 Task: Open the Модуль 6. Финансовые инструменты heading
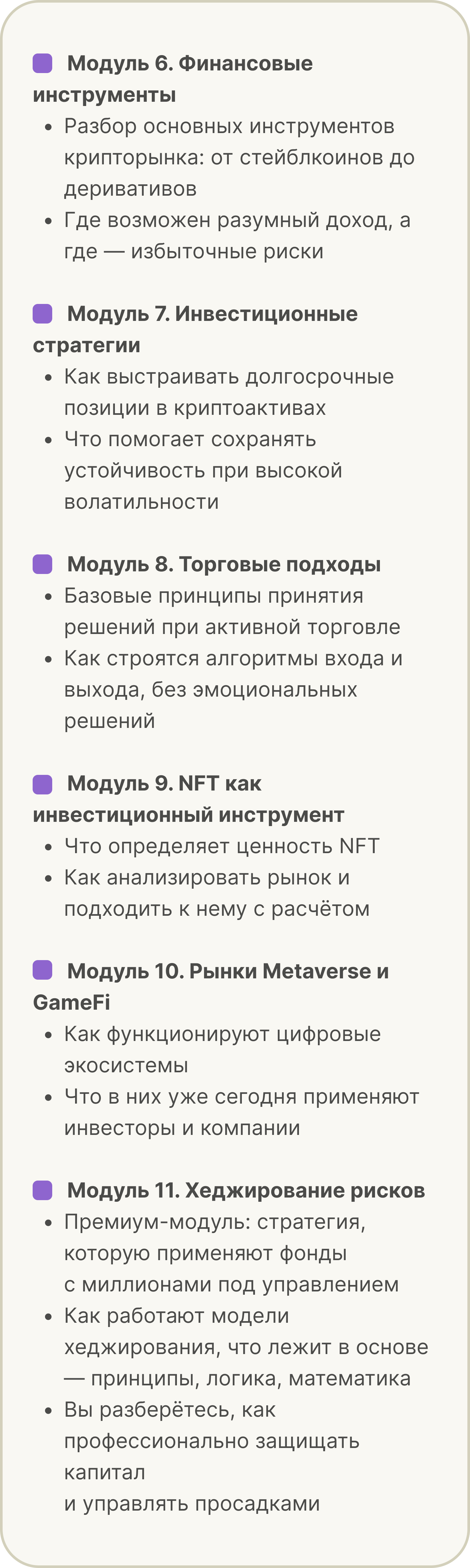tap(173, 79)
